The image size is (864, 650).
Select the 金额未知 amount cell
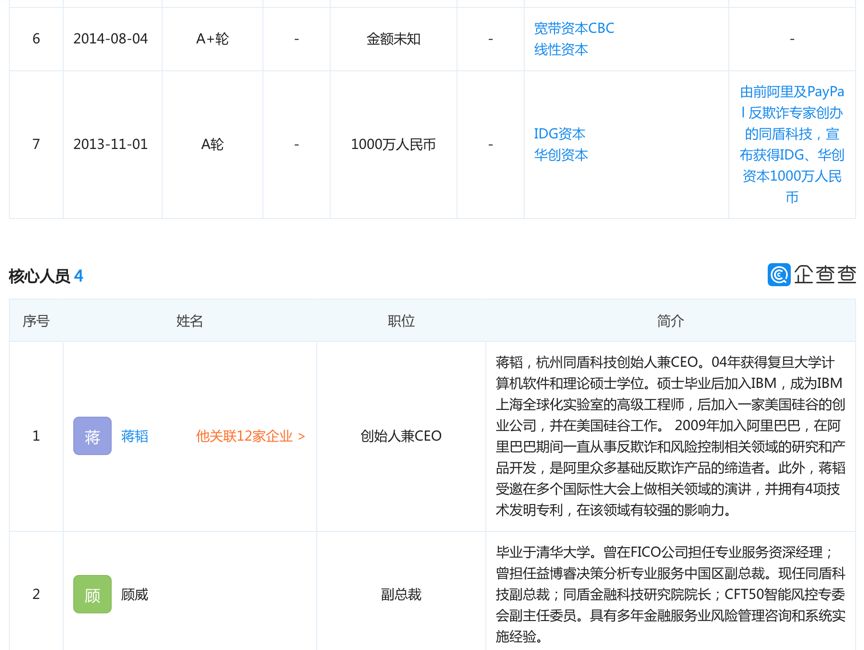pyautogui.click(x=393, y=39)
